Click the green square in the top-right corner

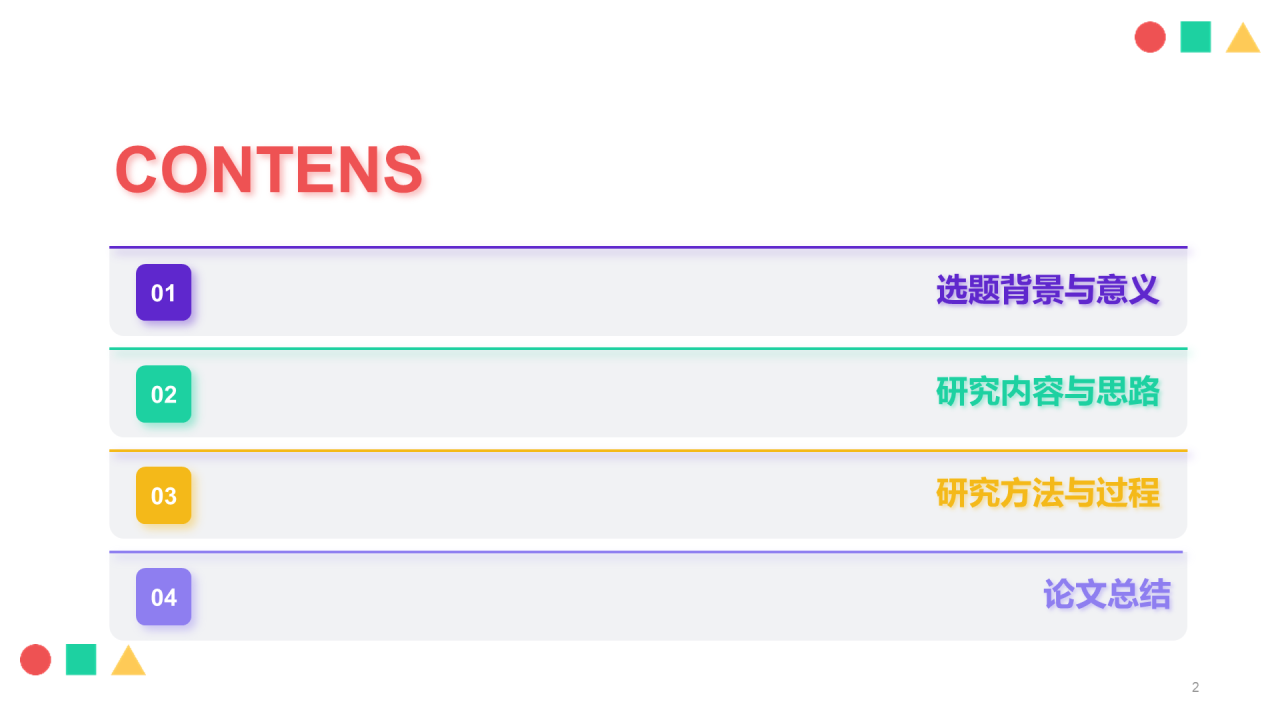tap(1195, 37)
